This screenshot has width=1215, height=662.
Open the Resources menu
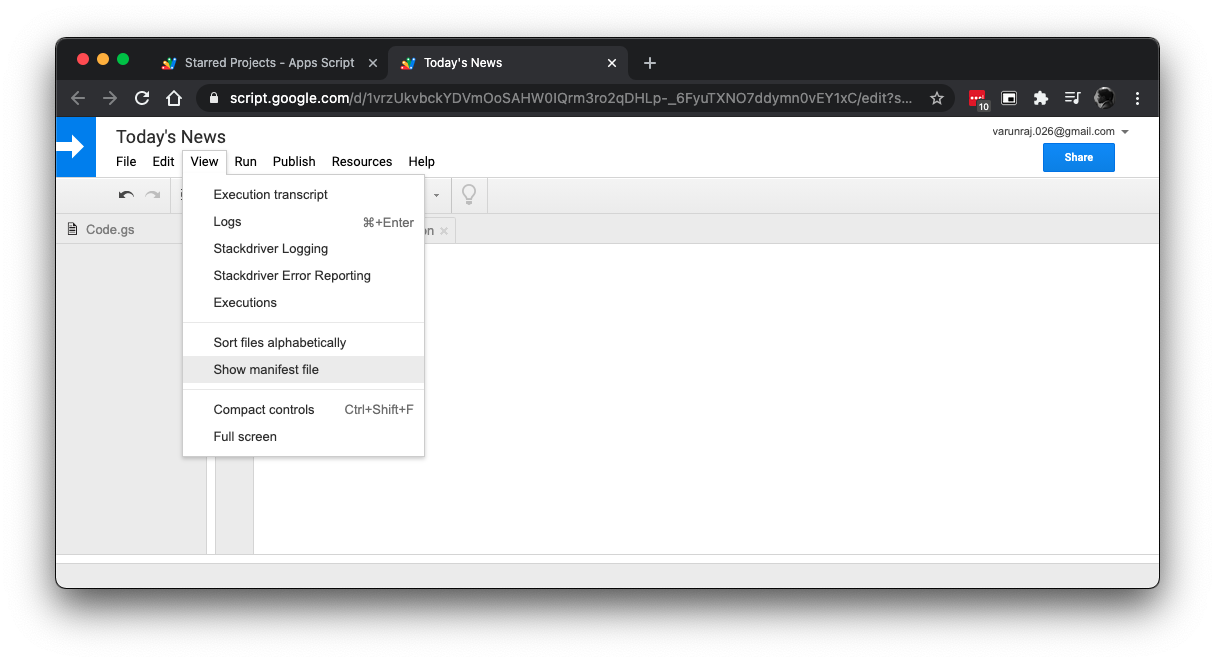click(x=362, y=162)
